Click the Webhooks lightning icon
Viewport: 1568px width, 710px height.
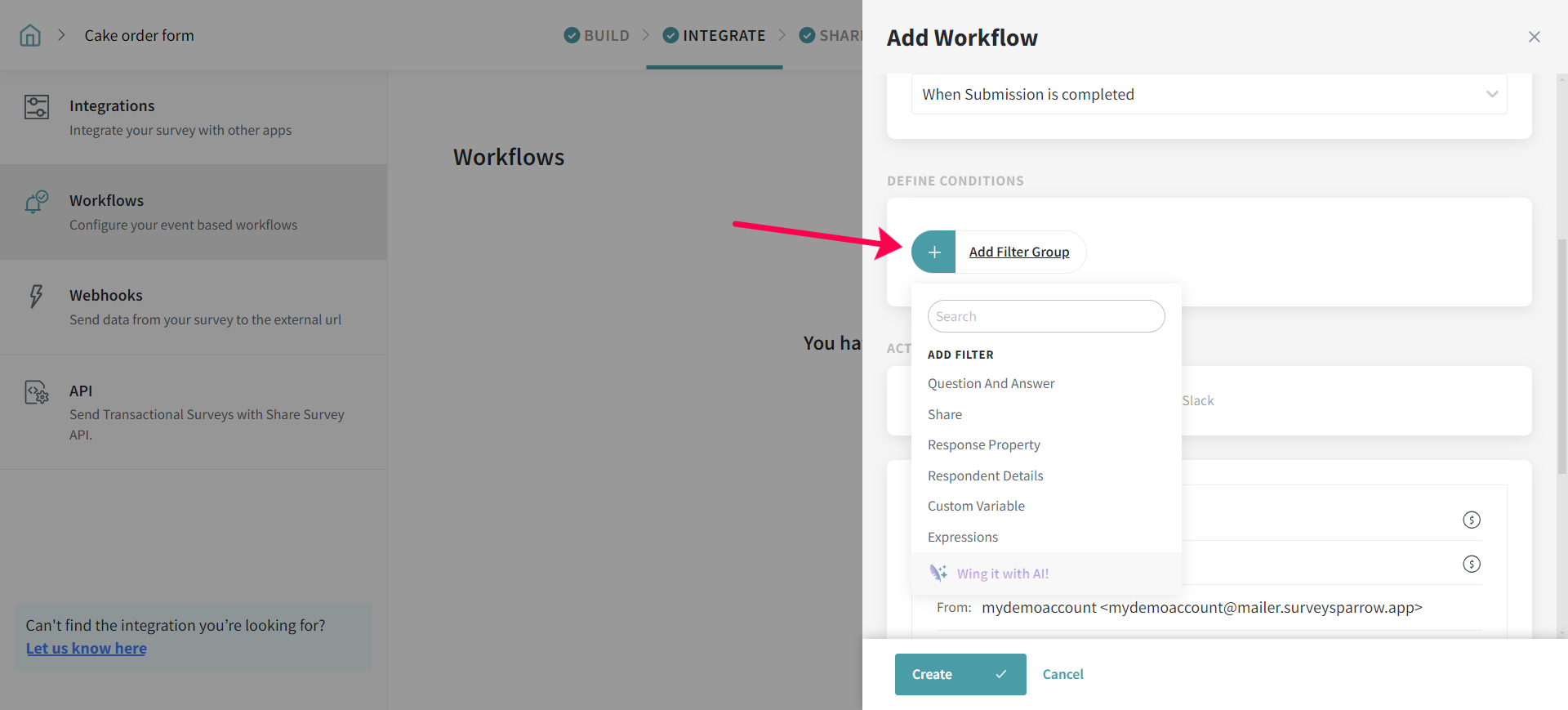pos(36,296)
